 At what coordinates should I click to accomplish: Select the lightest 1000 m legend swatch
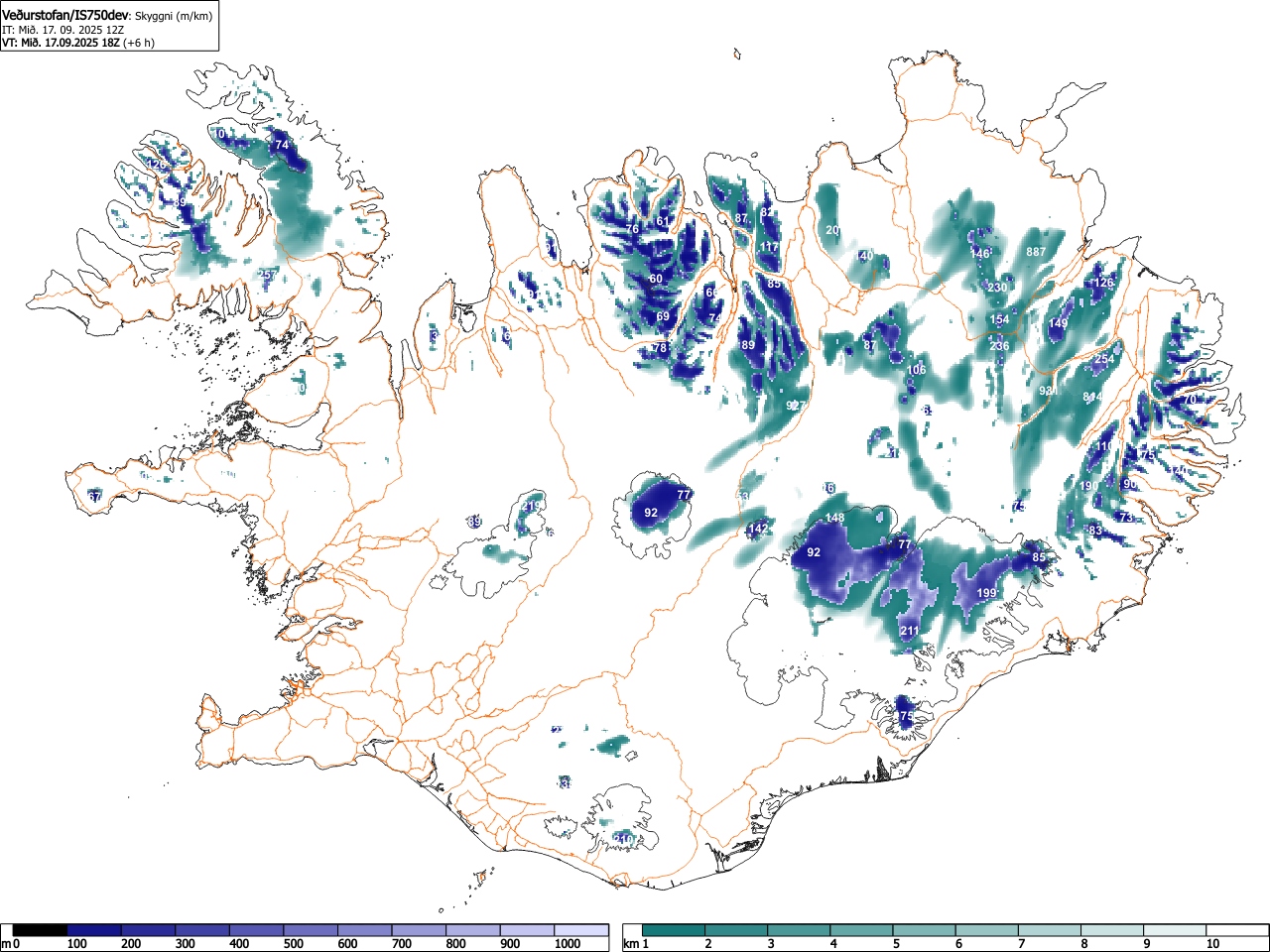[x=581, y=930]
